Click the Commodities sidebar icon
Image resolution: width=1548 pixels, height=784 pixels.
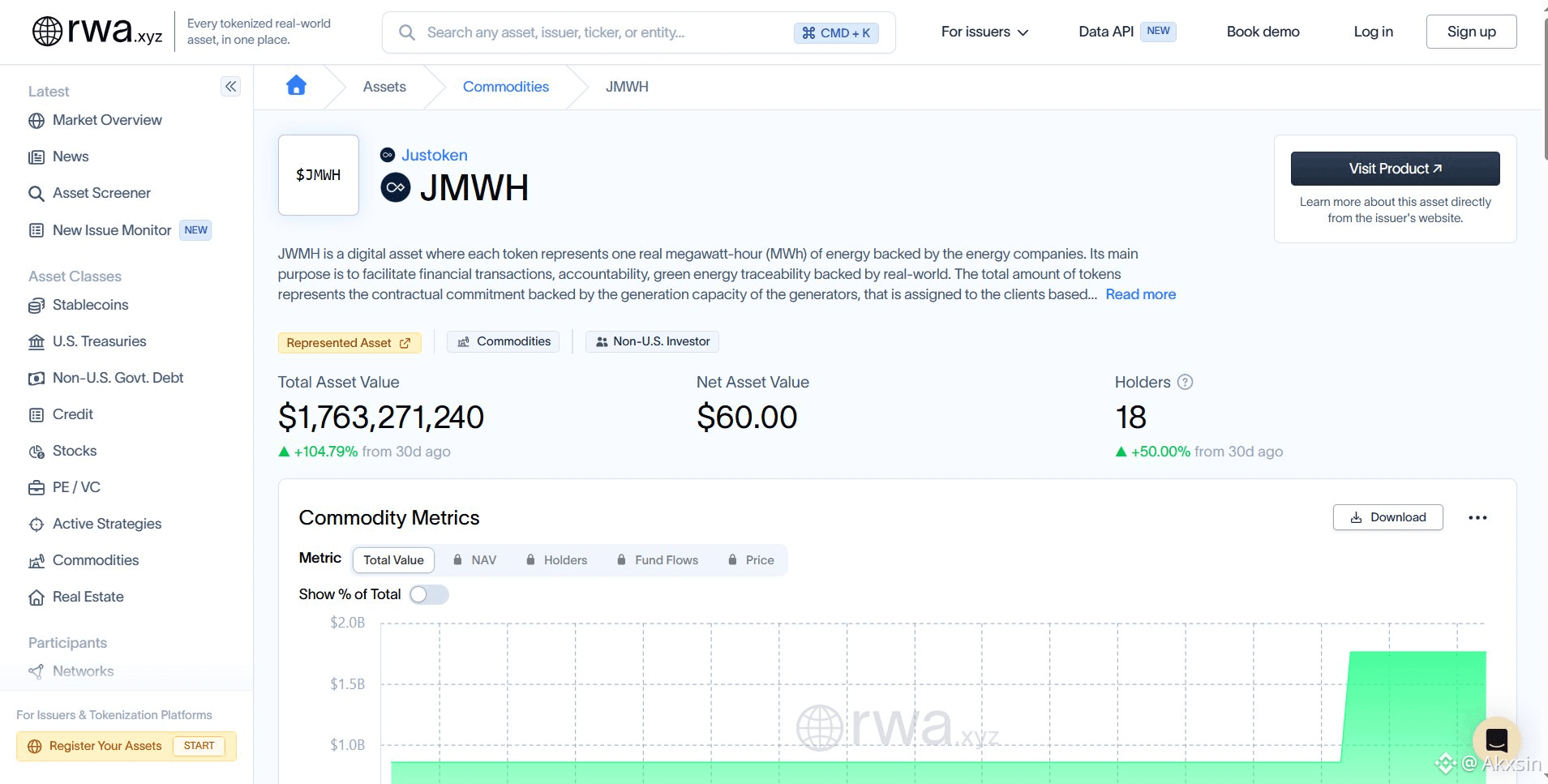click(x=36, y=561)
